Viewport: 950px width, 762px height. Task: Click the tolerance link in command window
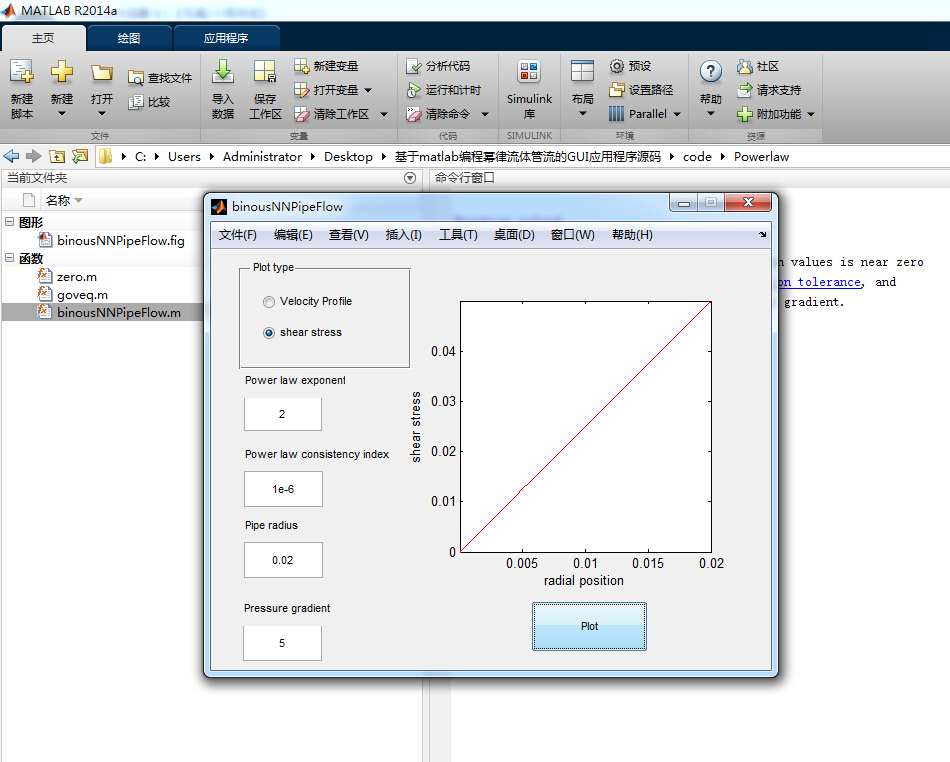(x=820, y=282)
